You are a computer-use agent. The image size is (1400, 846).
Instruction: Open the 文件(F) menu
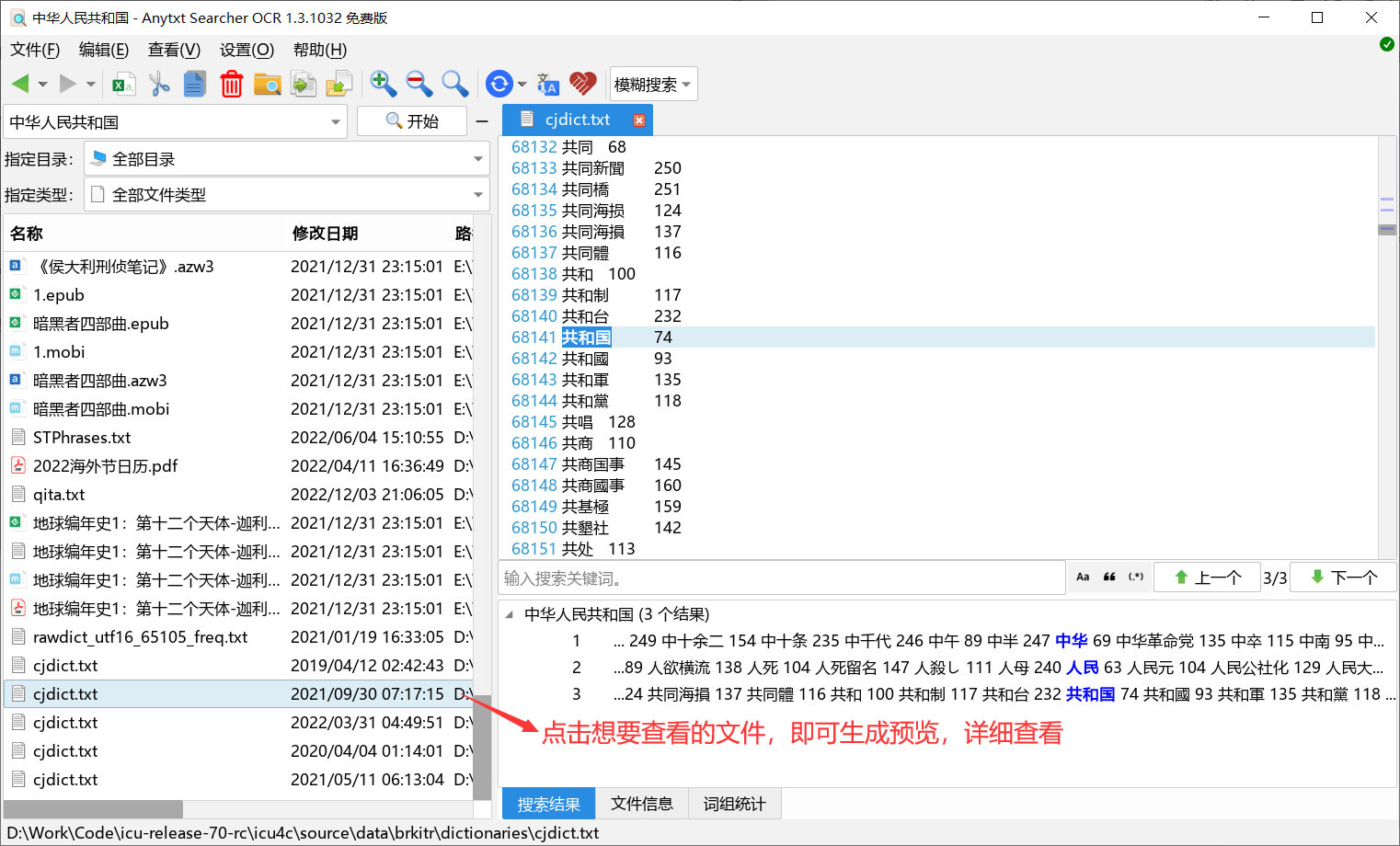35,50
